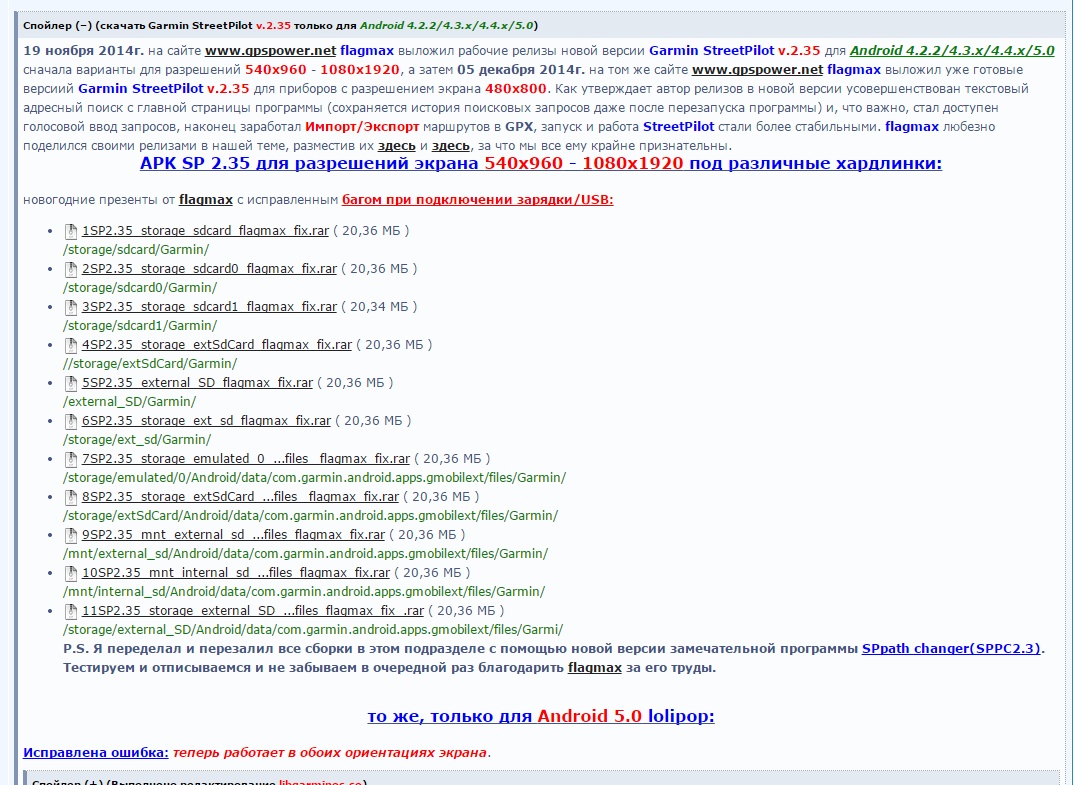
Task: Click path /mnt/internal_sd/Android/data/... Garmin/
Action: click(x=303, y=592)
